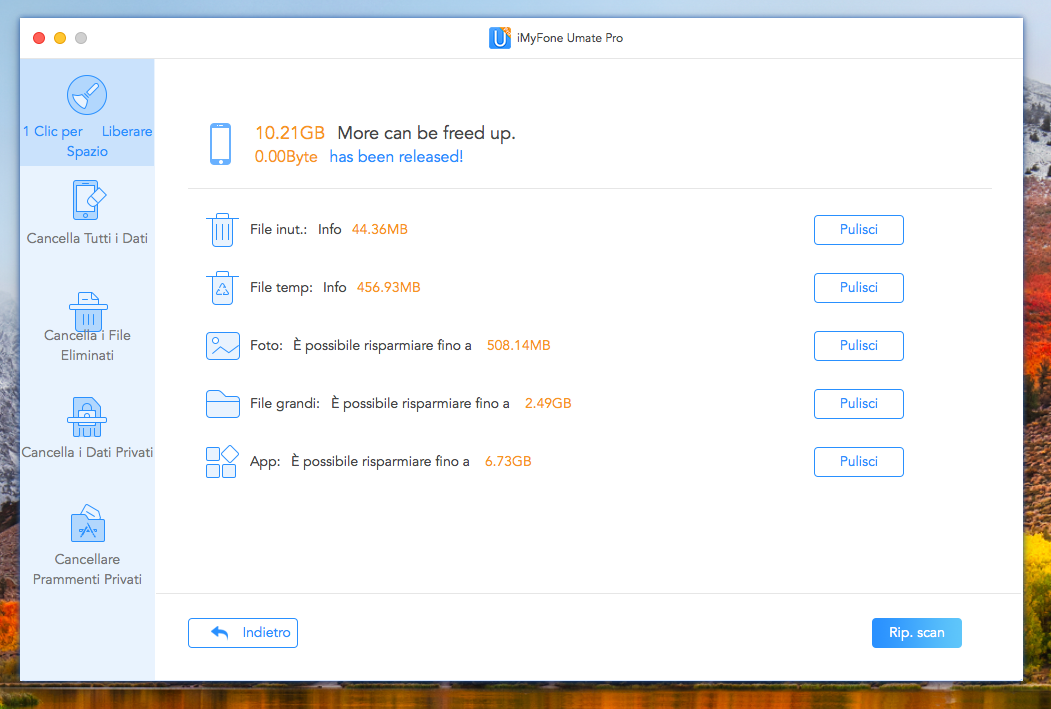
Task: Click the File grandi folder icon
Action: click(222, 403)
